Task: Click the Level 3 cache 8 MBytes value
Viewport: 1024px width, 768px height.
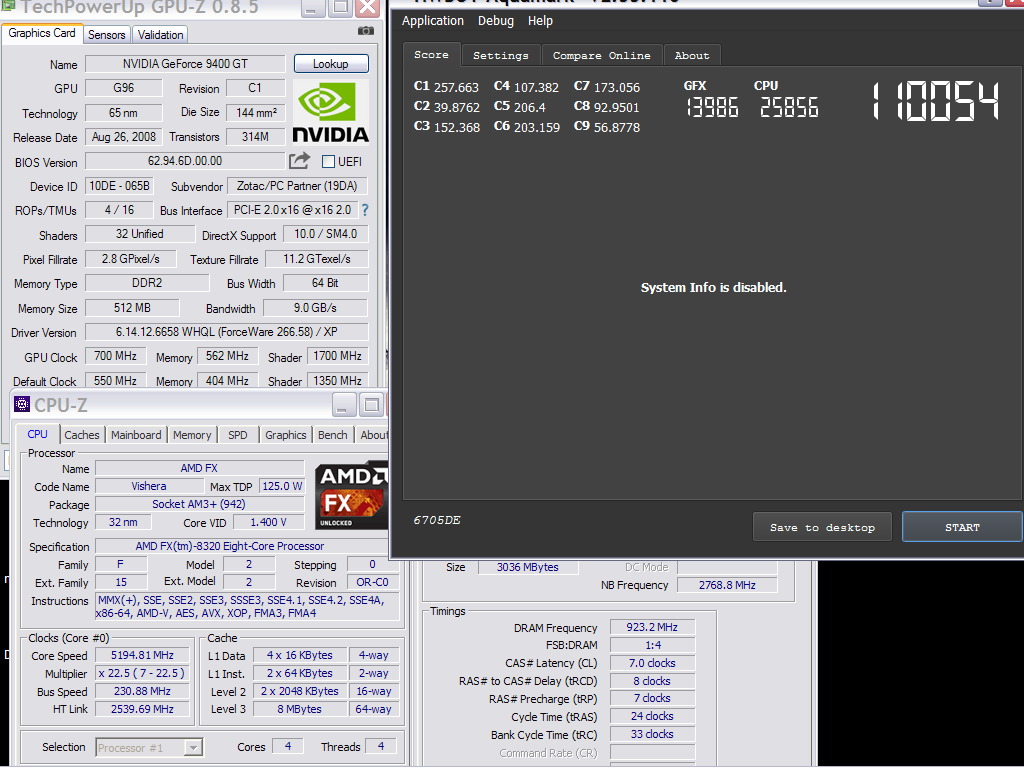Action: click(x=299, y=709)
